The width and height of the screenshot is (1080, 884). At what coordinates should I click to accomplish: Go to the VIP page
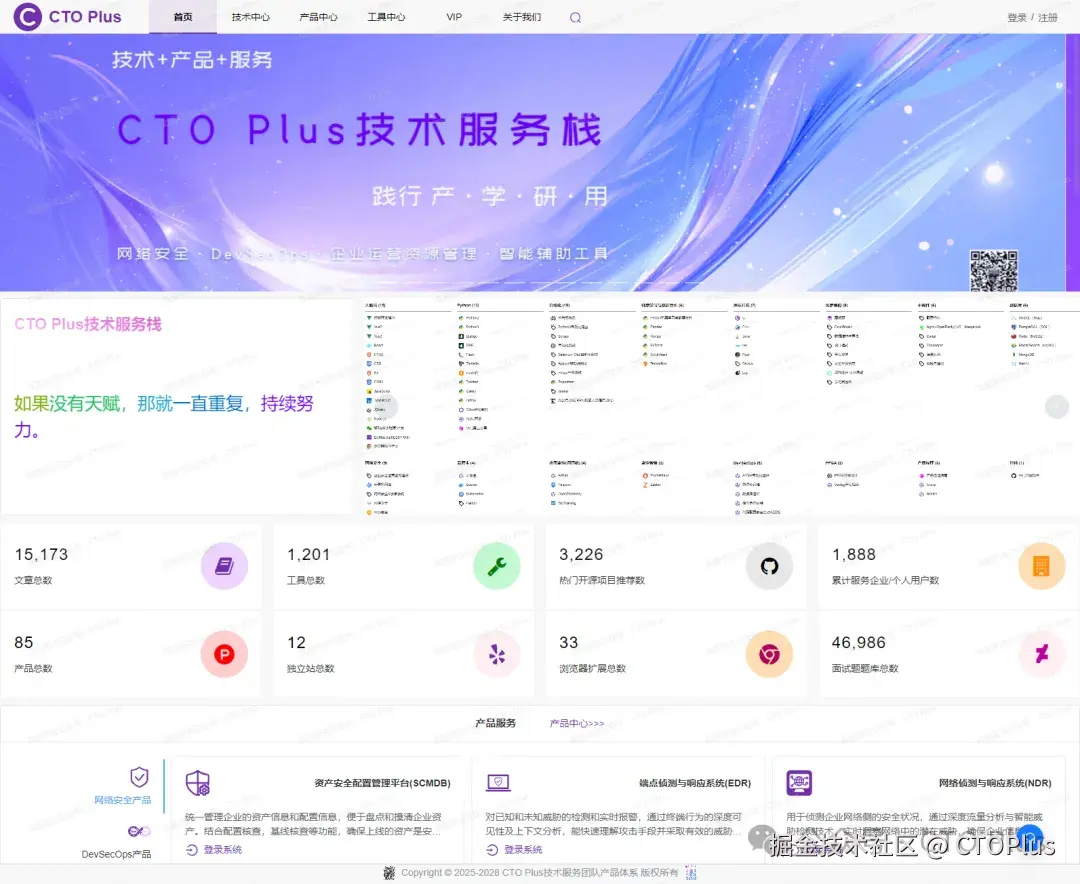pos(454,17)
